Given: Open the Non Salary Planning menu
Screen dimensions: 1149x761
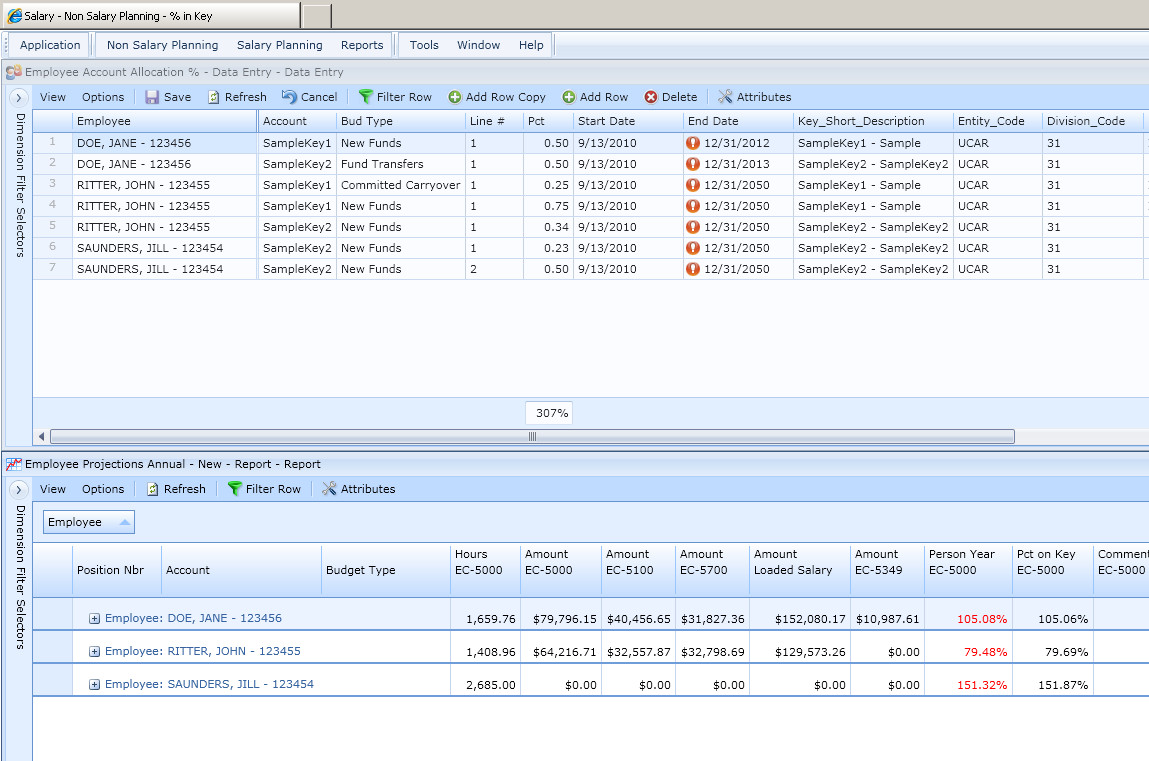Looking at the screenshot, I should [x=163, y=45].
